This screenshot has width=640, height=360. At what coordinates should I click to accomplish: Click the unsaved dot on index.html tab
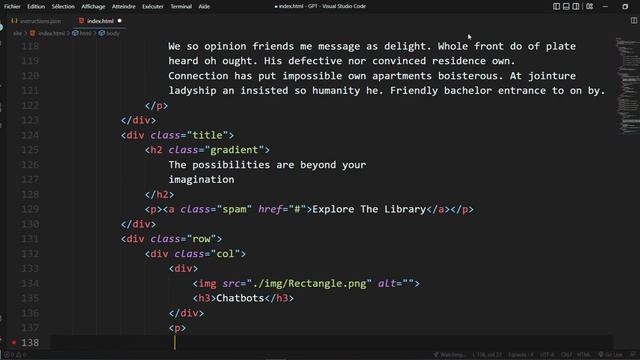(120, 21)
